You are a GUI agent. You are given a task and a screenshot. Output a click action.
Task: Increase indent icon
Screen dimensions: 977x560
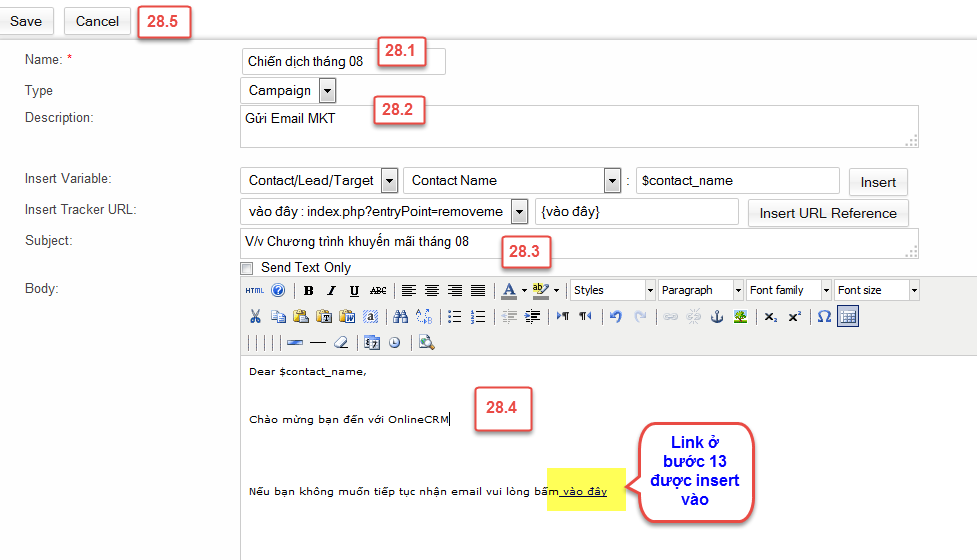[x=532, y=316]
